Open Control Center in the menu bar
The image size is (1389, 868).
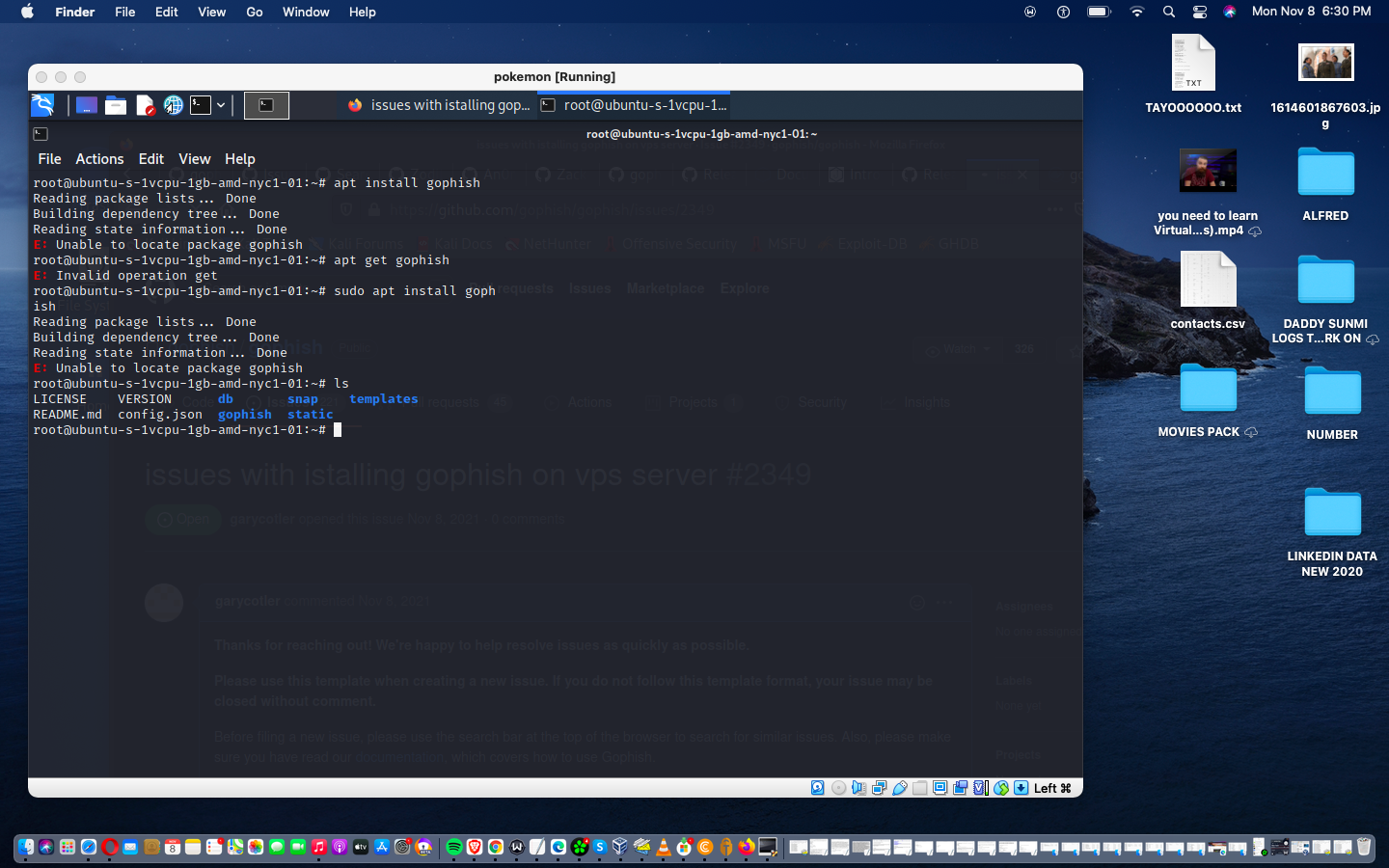click(1200, 12)
